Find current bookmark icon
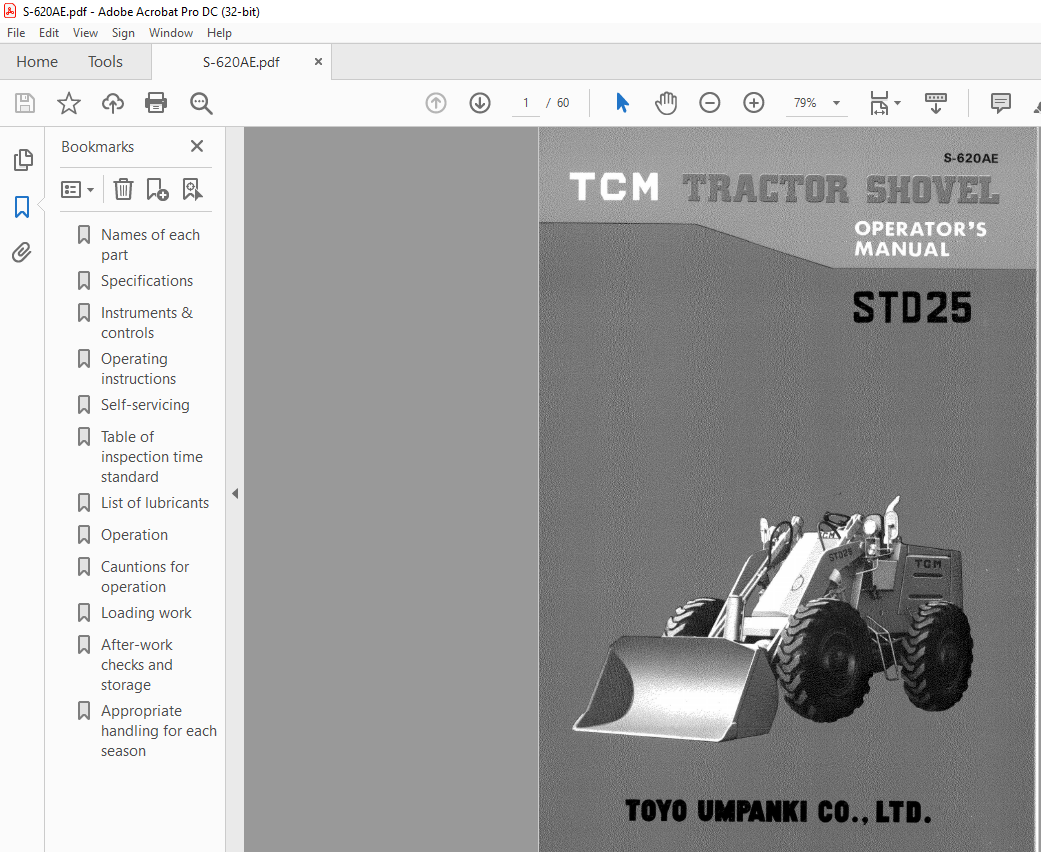 coord(193,189)
